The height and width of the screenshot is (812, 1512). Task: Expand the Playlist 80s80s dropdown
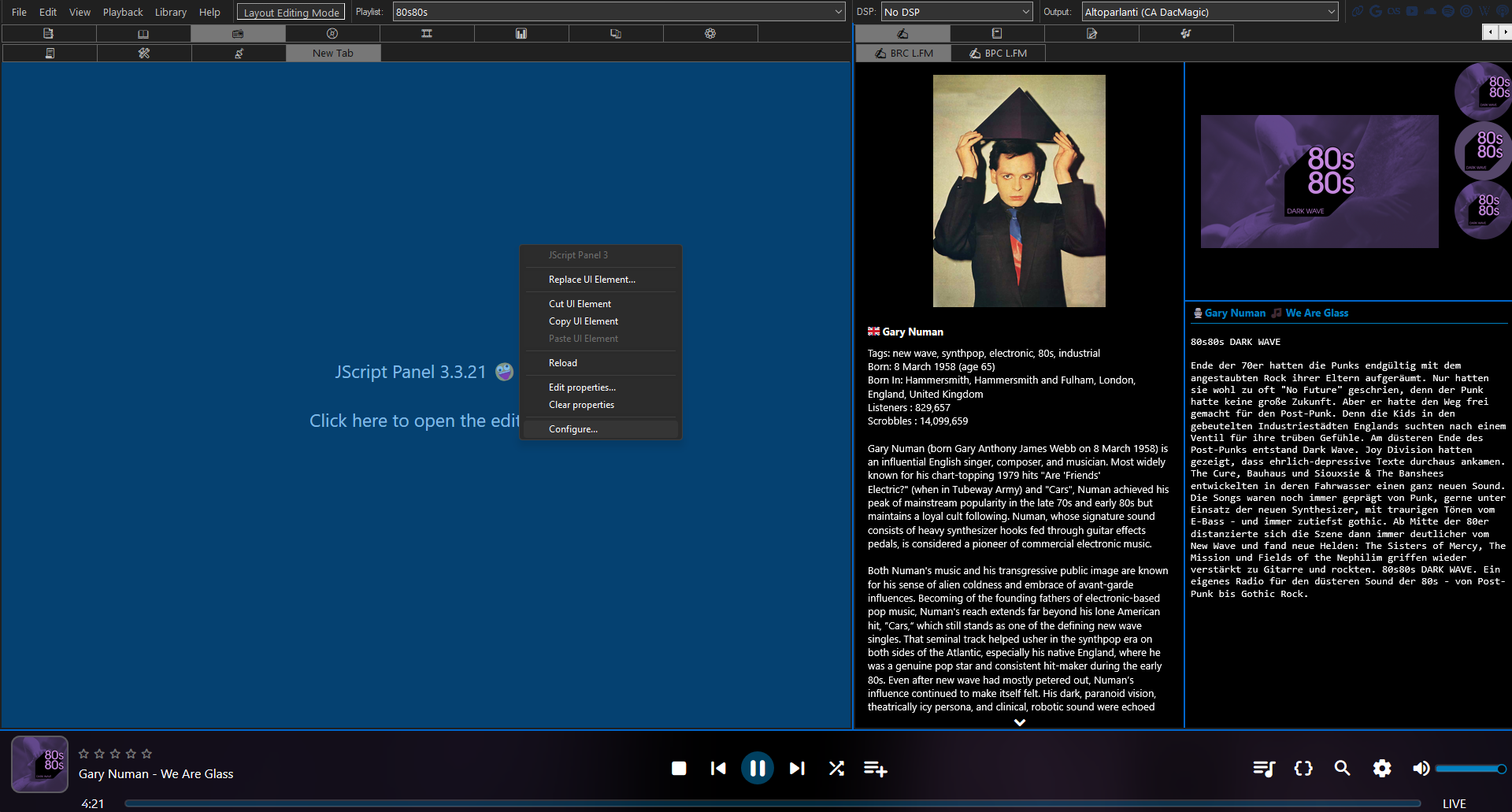(619, 12)
